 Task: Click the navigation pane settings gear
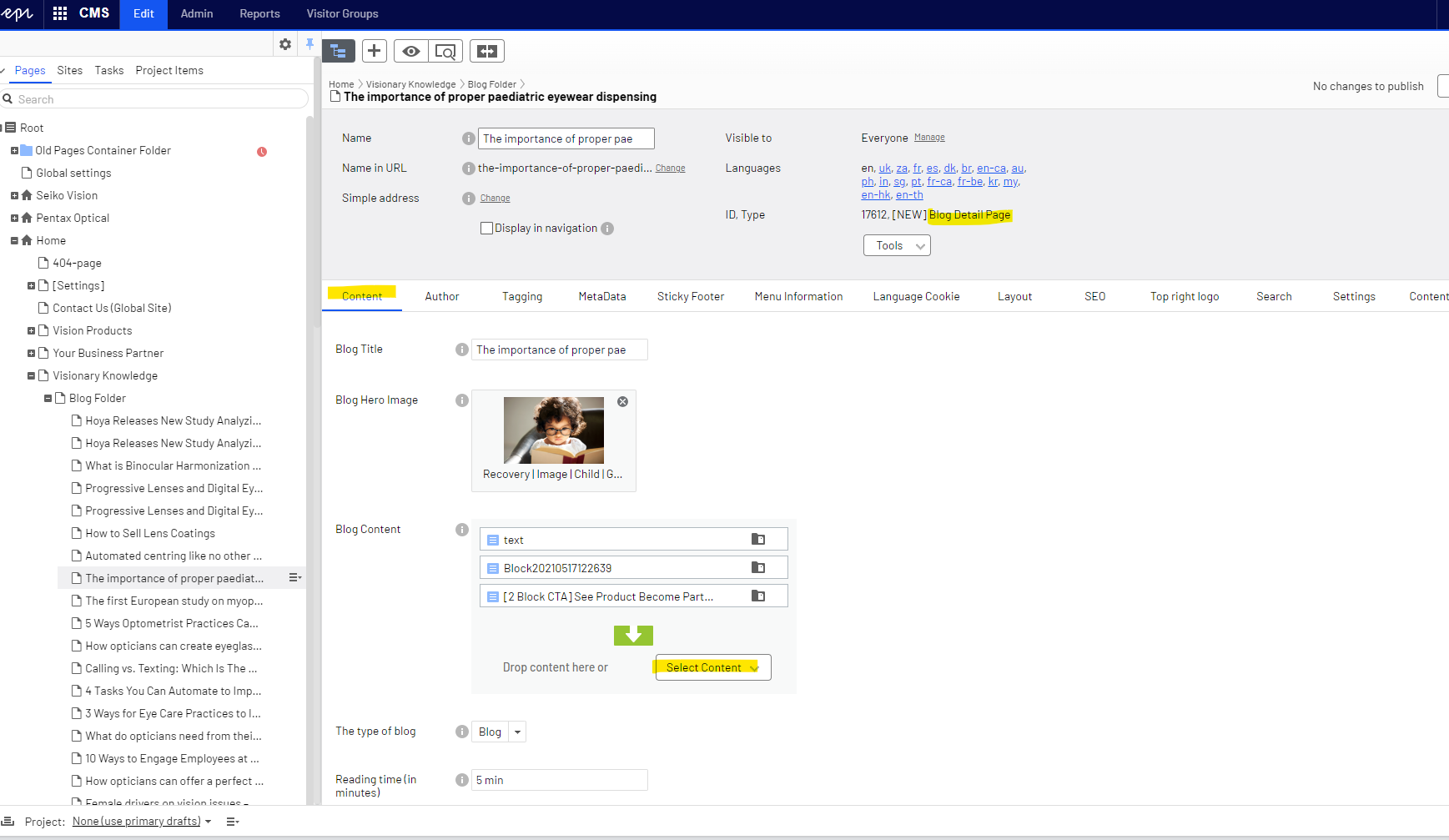pos(285,44)
